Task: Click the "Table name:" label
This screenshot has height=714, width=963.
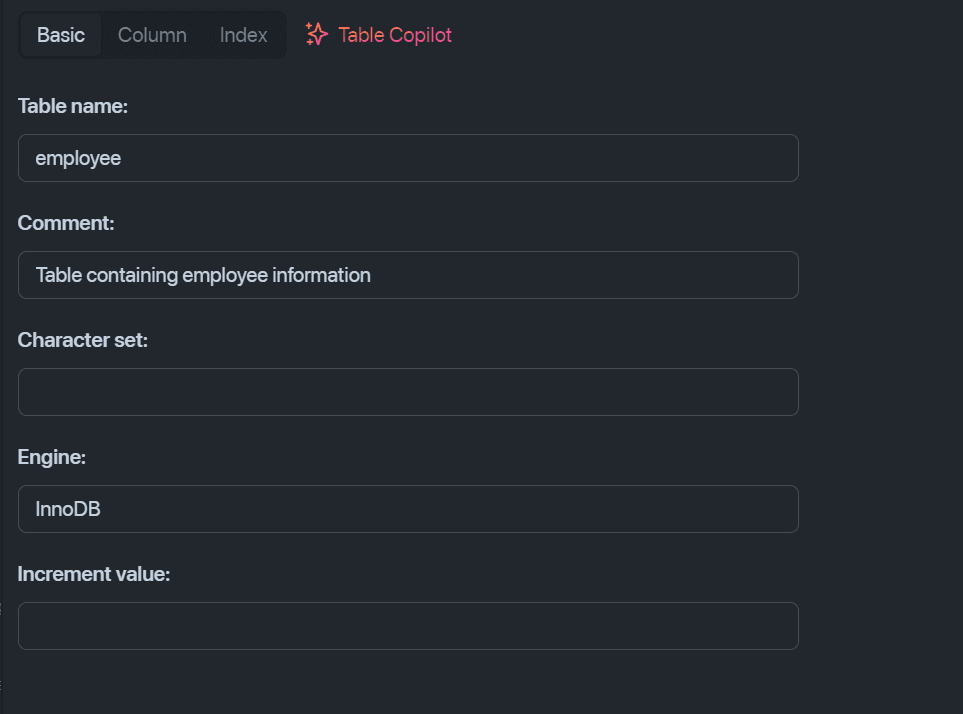Action: [72, 106]
